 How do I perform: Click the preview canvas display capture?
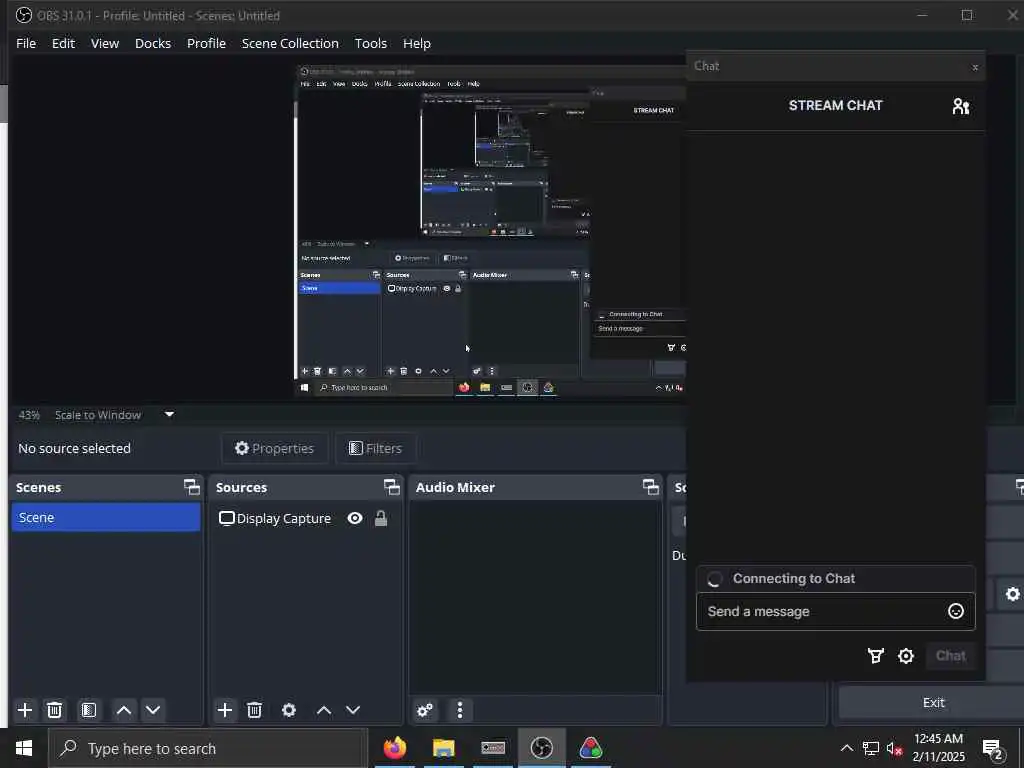pyautogui.click(x=490, y=231)
